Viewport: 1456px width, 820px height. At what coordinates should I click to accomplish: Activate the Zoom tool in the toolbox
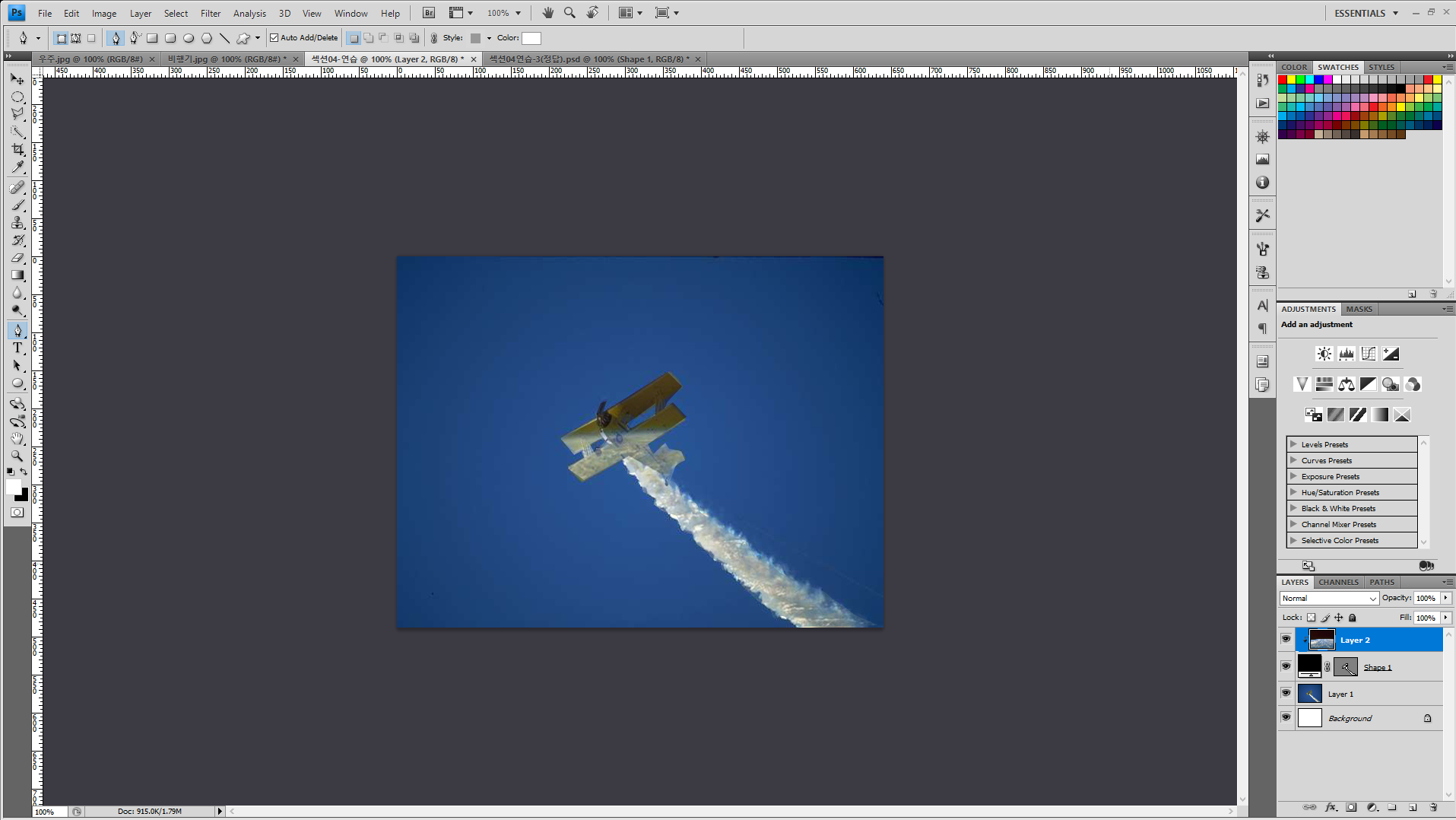tap(17, 456)
